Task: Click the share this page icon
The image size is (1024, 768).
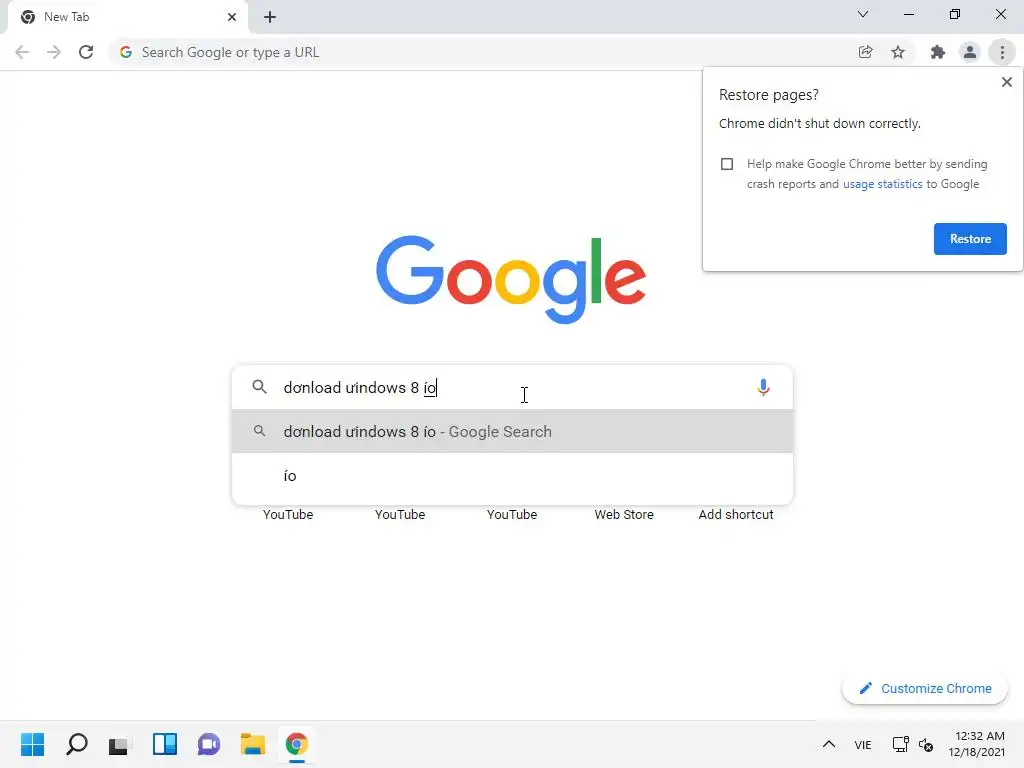Action: point(865,52)
